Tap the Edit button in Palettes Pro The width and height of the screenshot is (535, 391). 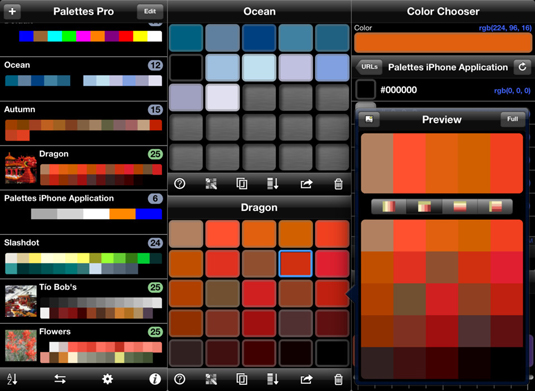point(150,12)
